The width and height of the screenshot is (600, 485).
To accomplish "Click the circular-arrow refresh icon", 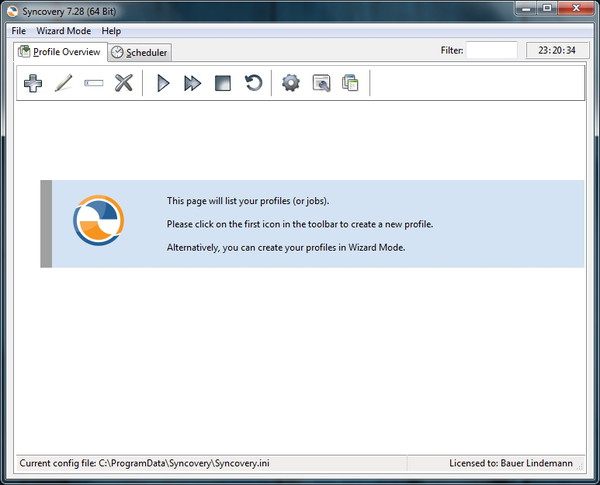I will click(x=253, y=83).
